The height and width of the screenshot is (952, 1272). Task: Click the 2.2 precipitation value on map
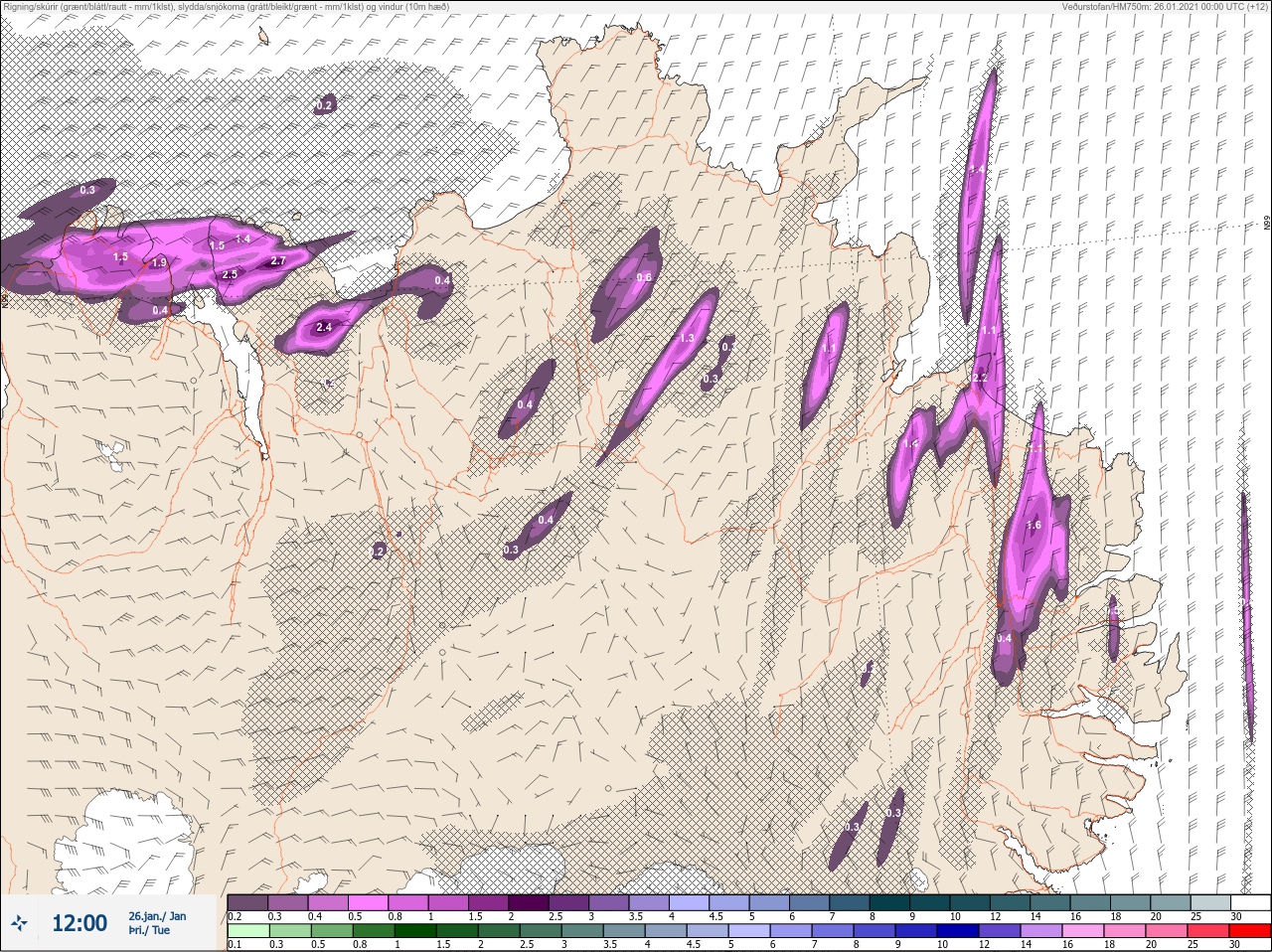(980, 378)
